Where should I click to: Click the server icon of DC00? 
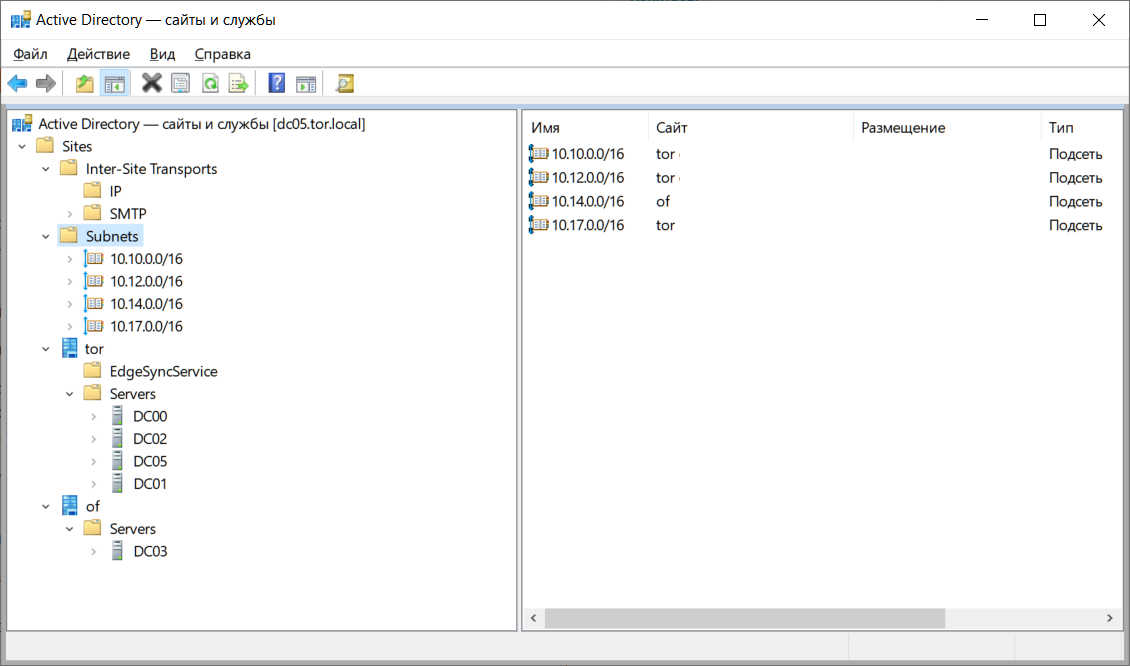click(117, 416)
